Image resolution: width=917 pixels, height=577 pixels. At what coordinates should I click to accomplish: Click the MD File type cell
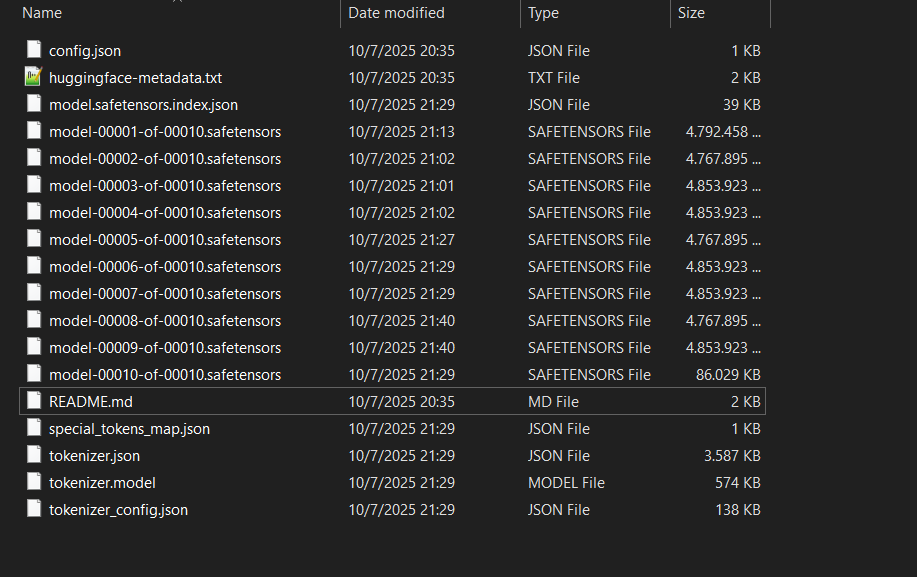tap(553, 402)
